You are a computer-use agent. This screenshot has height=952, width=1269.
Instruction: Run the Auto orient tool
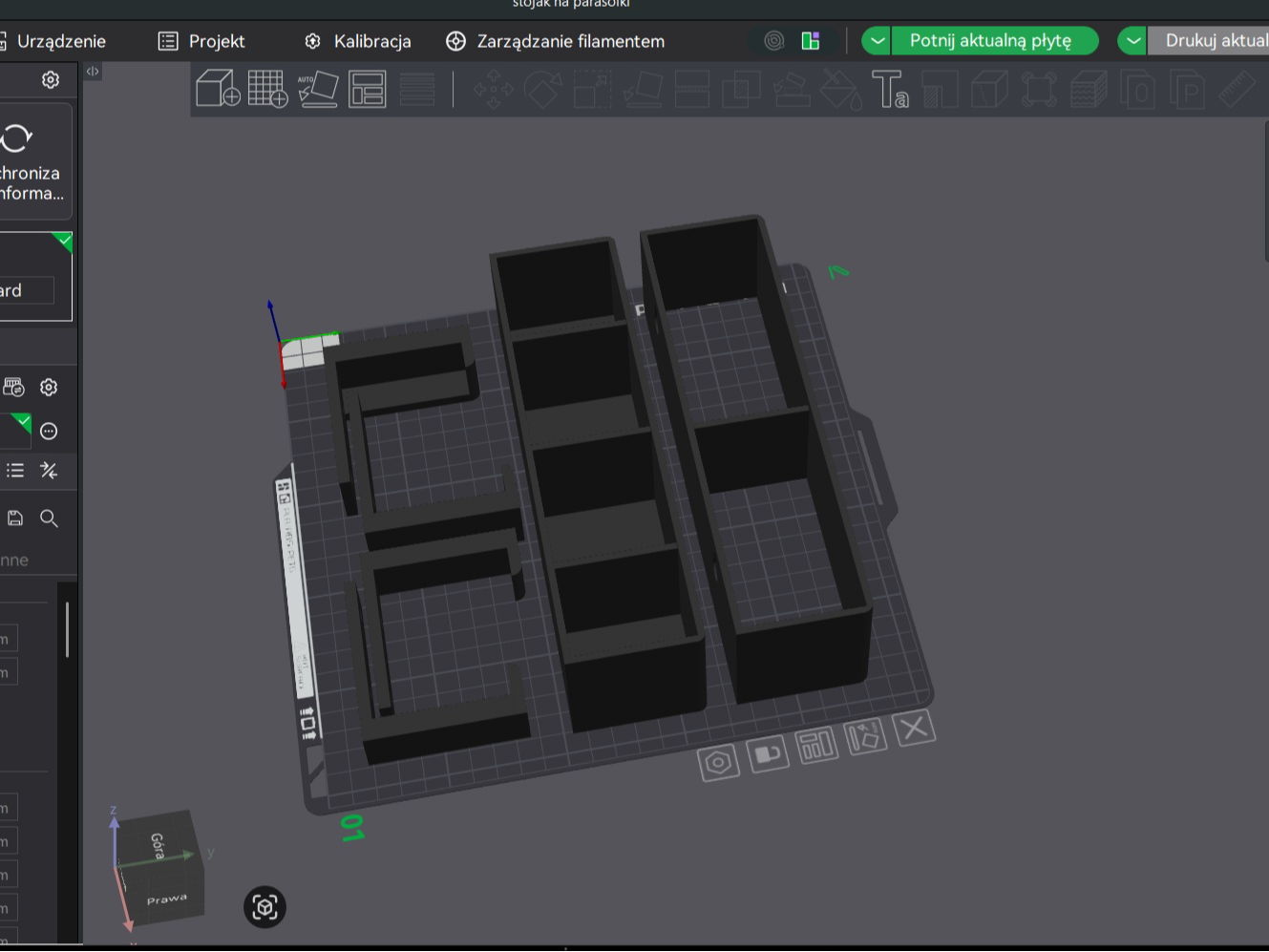[318, 89]
